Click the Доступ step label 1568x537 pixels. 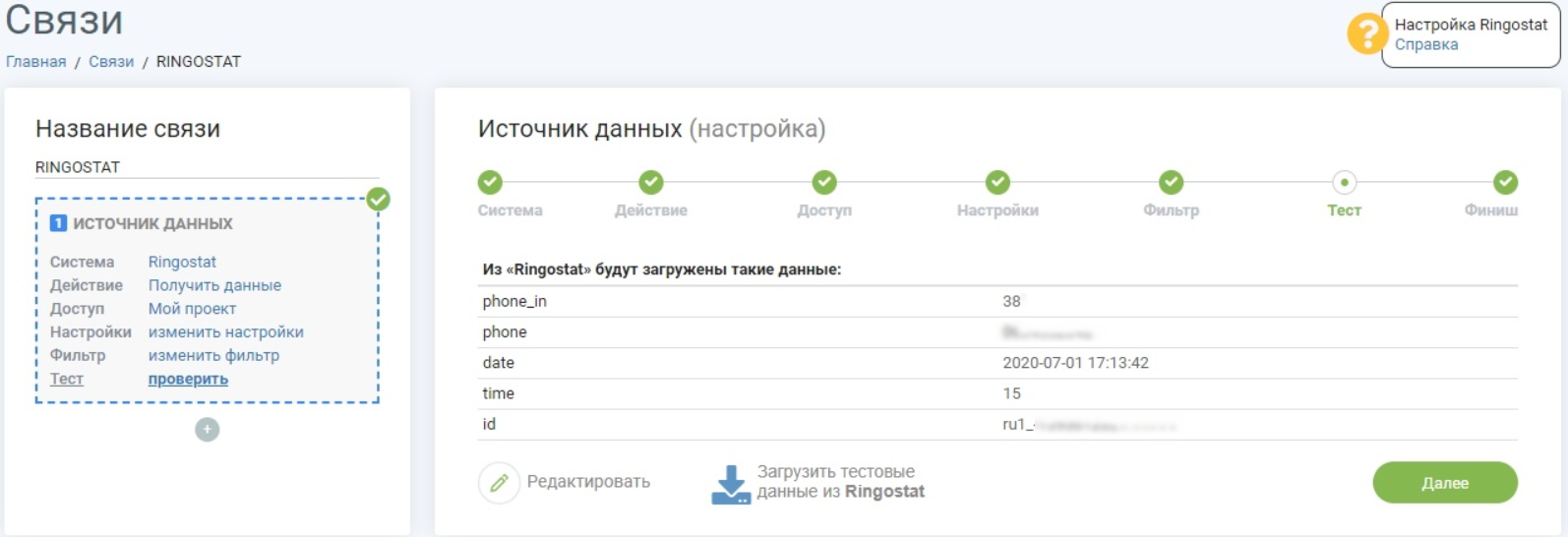pyautogui.click(x=824, y=210)
